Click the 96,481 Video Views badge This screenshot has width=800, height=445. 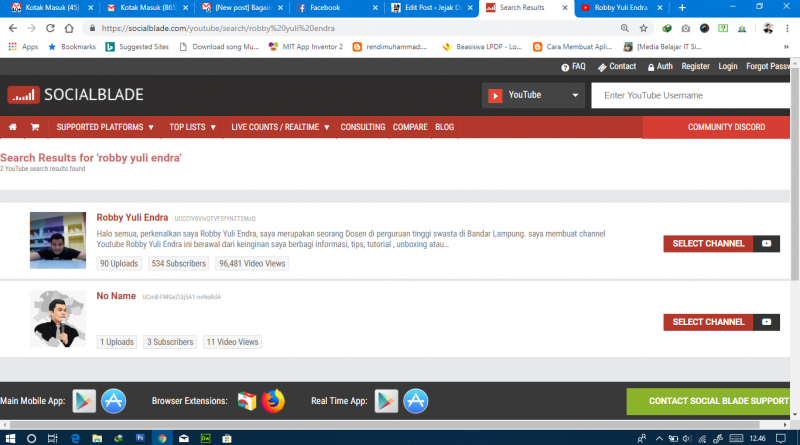(x=252, y=263)
